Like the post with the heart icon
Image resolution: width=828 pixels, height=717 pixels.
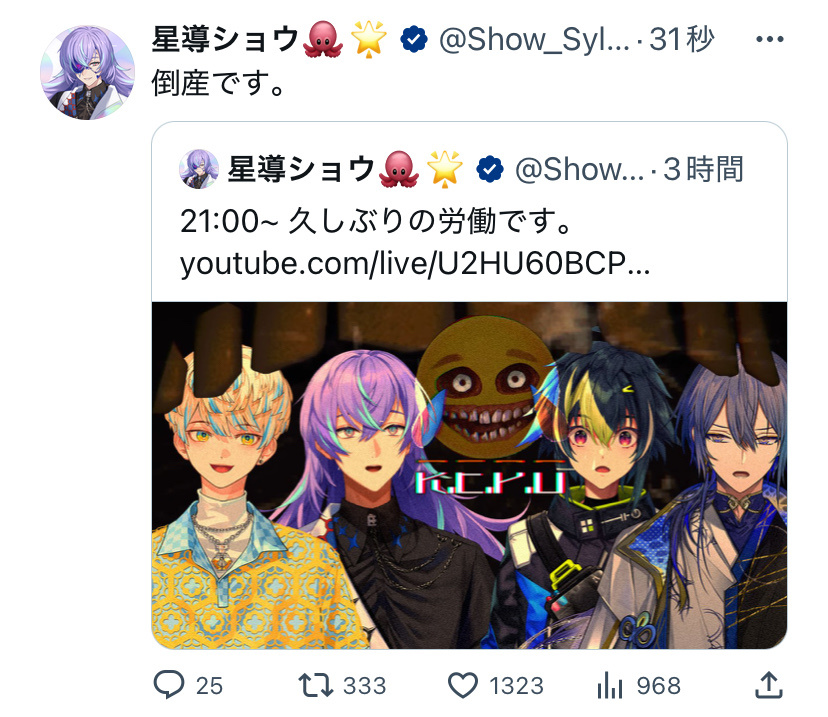tap(463, 685)
